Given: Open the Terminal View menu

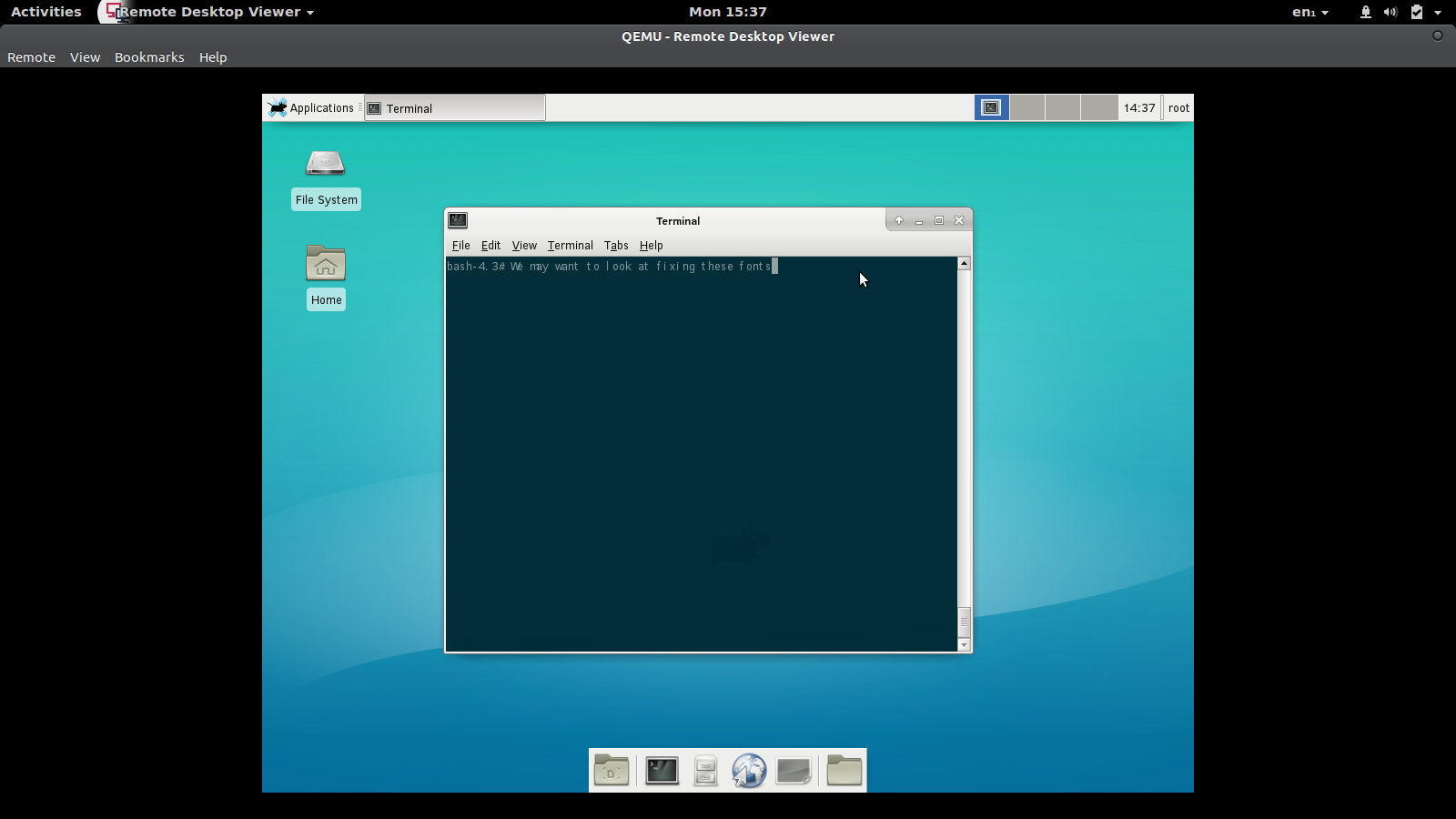Looking at the screenshot, I should click(x=524, y=246).
